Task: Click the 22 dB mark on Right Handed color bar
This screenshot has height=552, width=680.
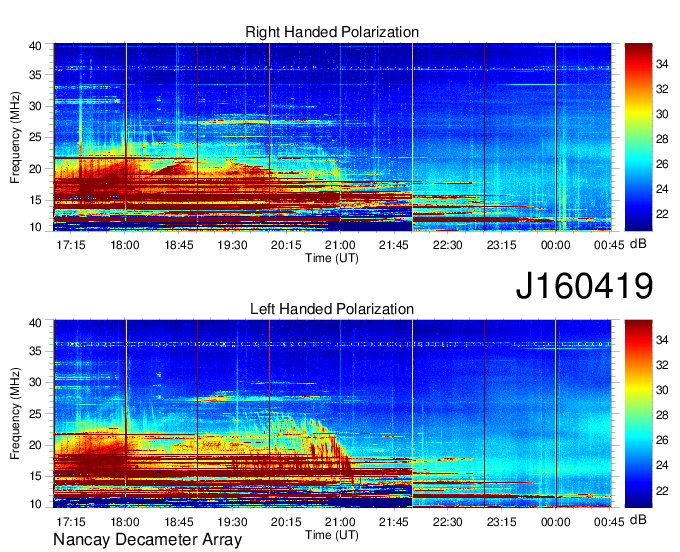Action: click(x=662, y=214)
